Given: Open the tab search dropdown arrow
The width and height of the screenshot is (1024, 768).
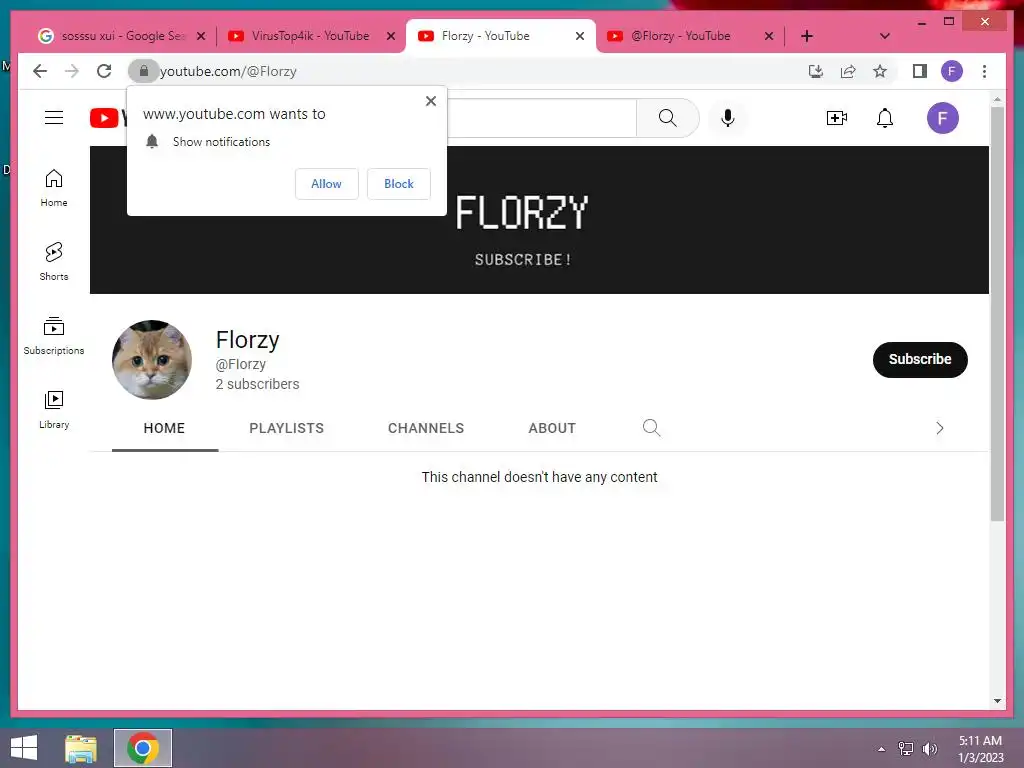Looking at the screenshot, I should point(884,36).
